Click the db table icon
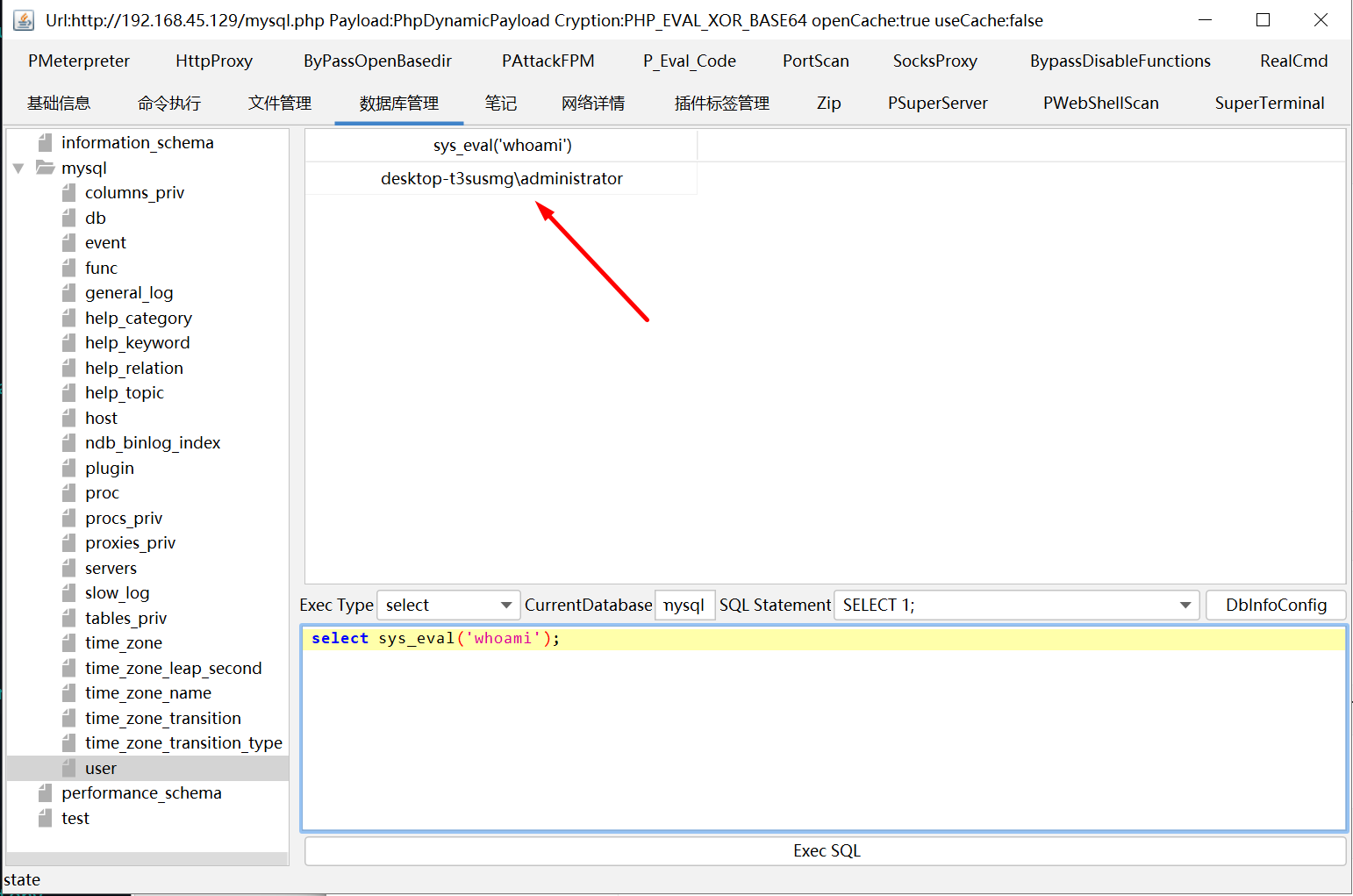This screenshot has height=896, width=1353. point(69,218)
